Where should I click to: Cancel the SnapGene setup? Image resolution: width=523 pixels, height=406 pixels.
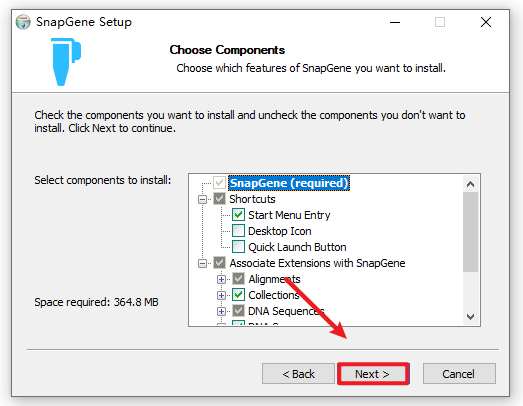pyautogui.click(x=459, y=374)
